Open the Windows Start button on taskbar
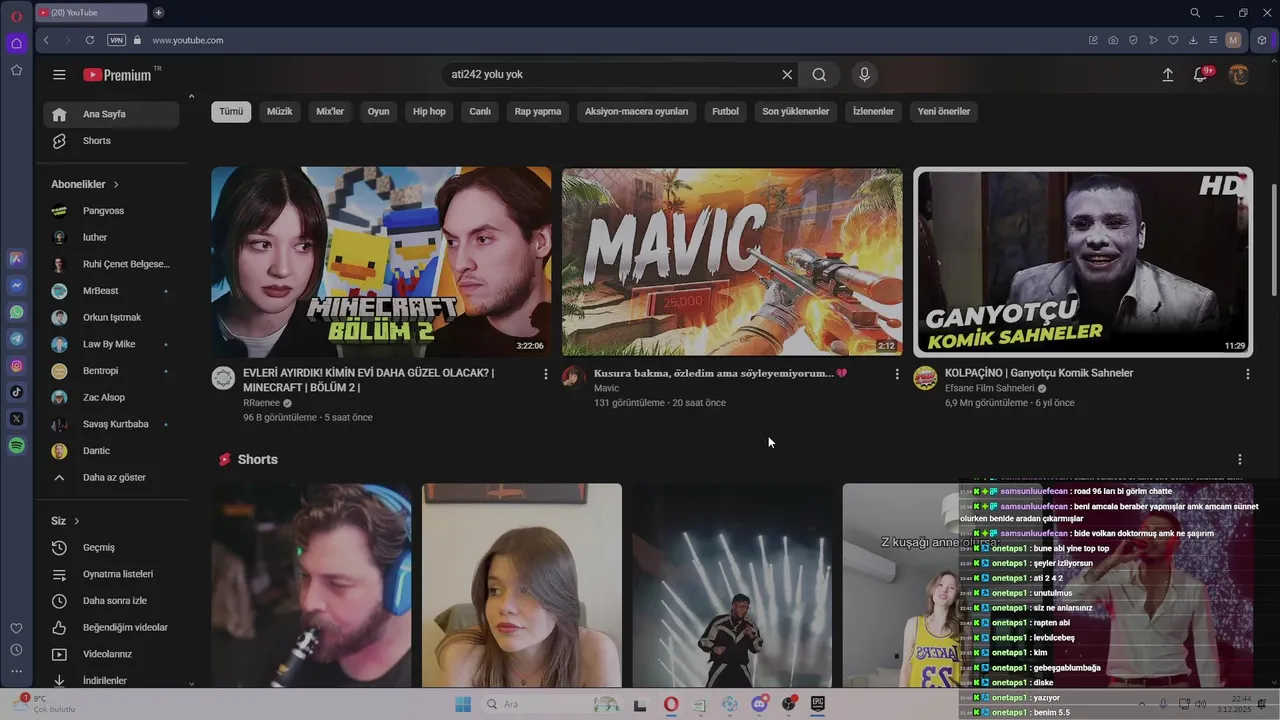This screenshot has width=1280, height=720. click(x=463, y=704)
